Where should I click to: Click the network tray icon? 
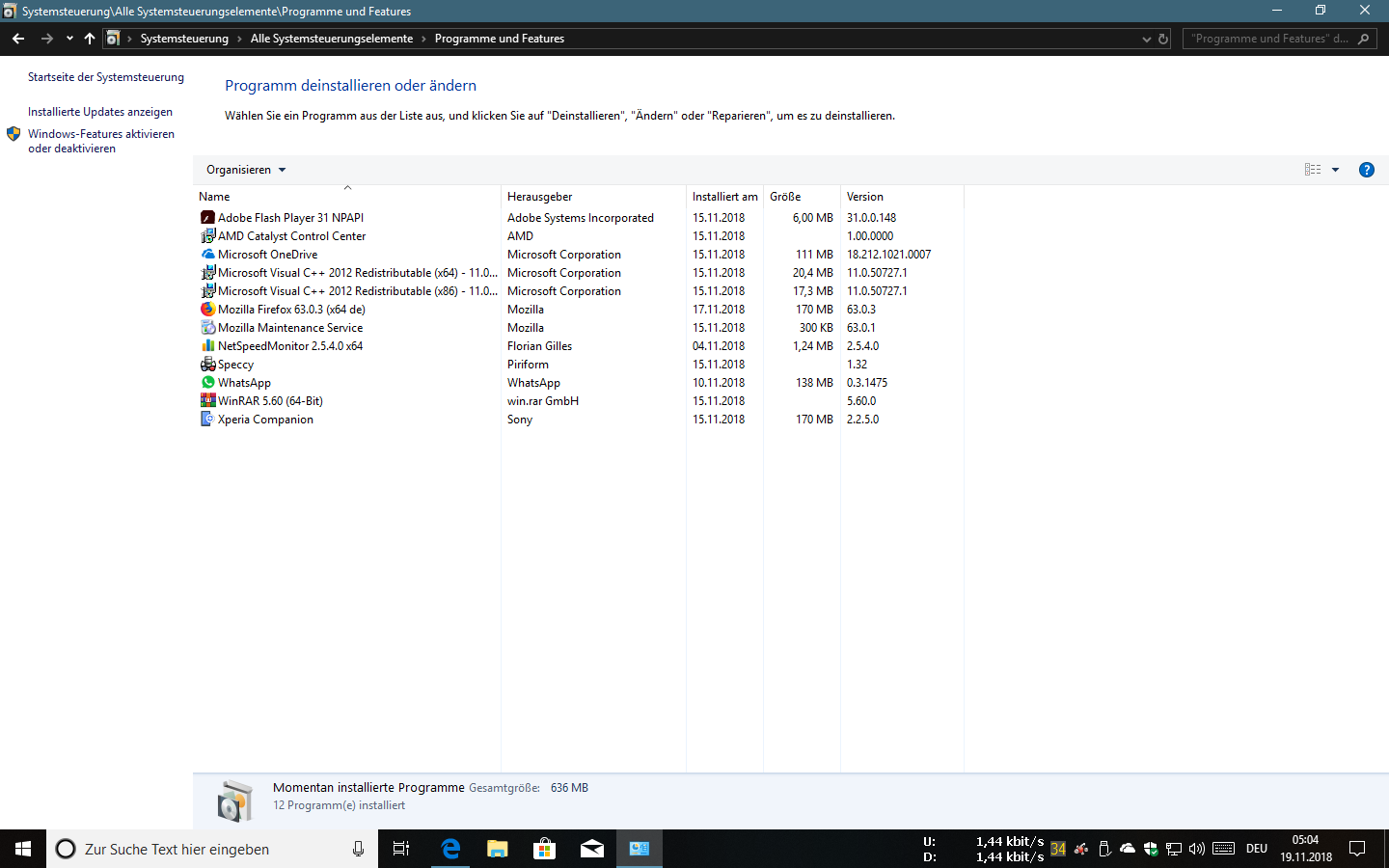tap(1174, 849)
